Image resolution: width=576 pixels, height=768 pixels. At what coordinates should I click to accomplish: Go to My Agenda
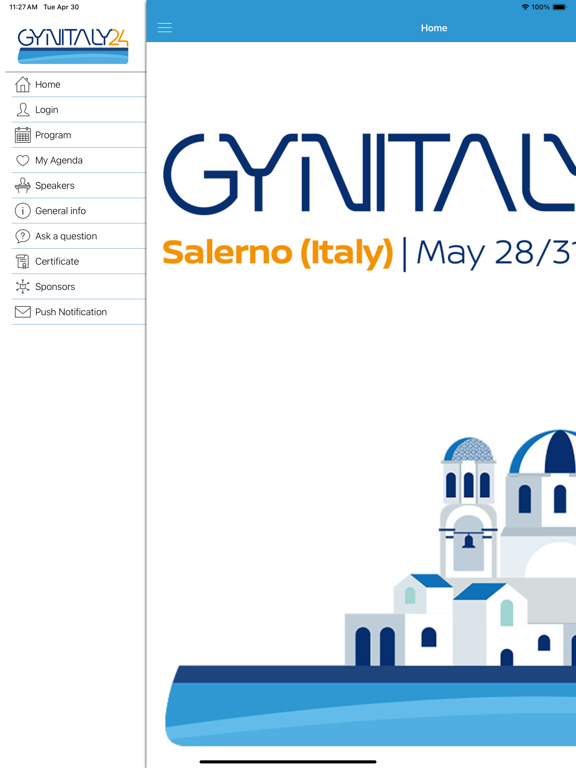[x=59, y=161]
